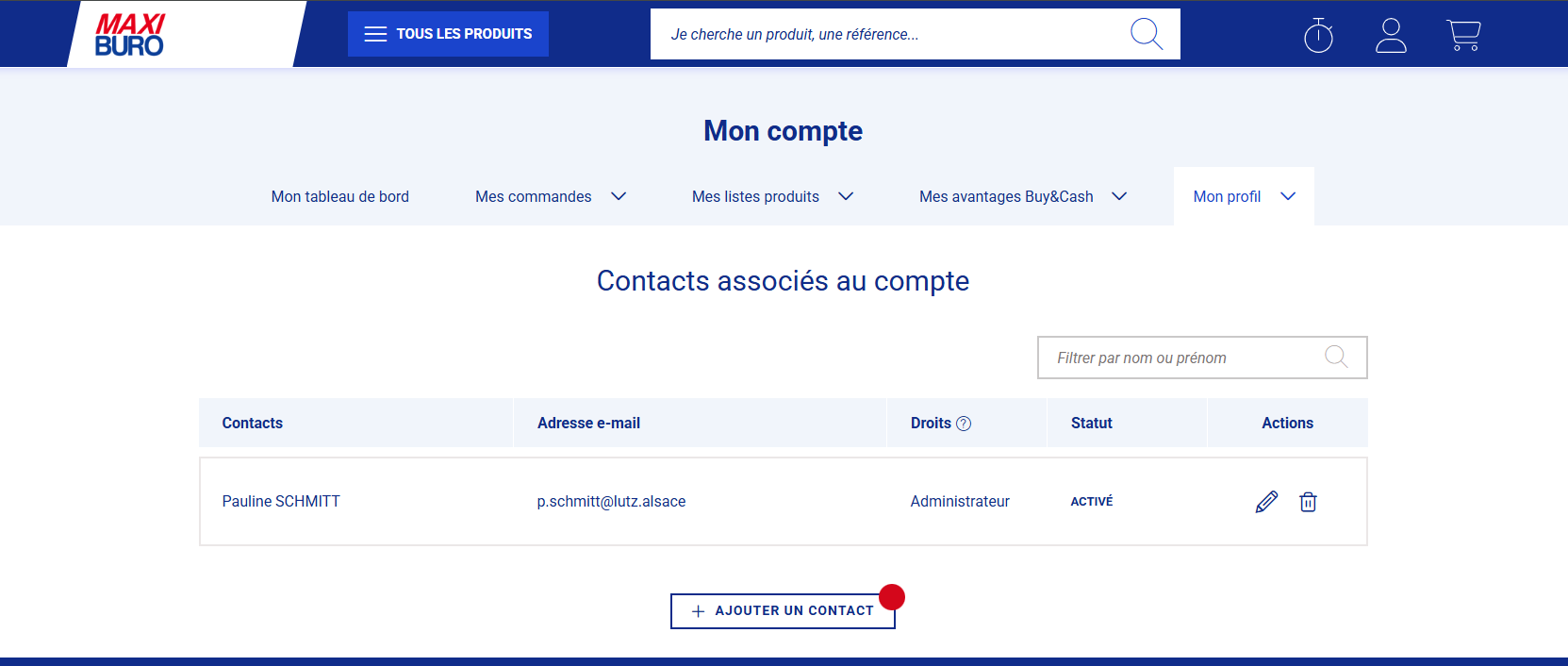Click the contact filter magnifier icon
This screenshot has width=1568, height=666.
1336,358
